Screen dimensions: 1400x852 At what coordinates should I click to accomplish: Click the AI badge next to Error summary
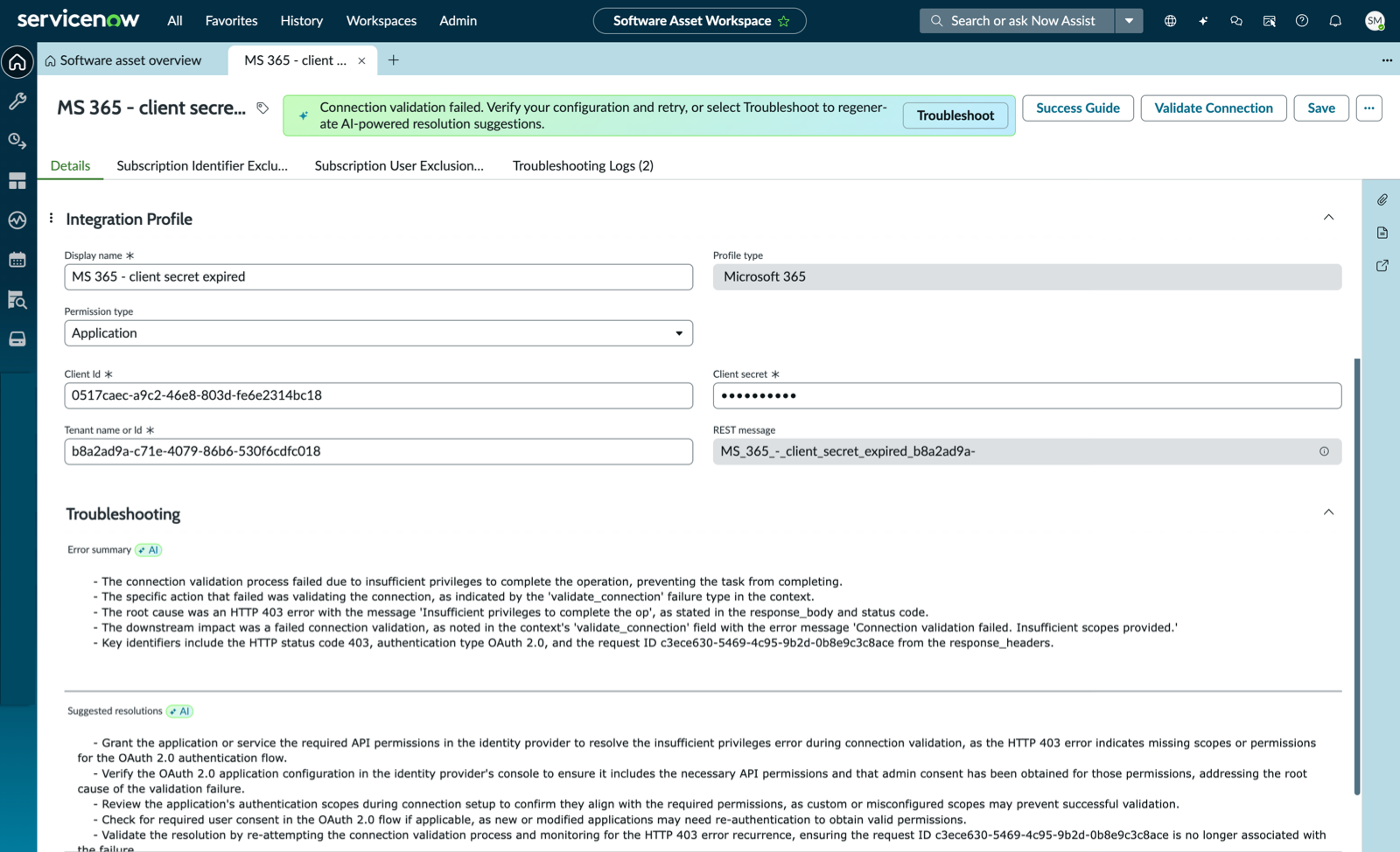click(x=149, y=550)
